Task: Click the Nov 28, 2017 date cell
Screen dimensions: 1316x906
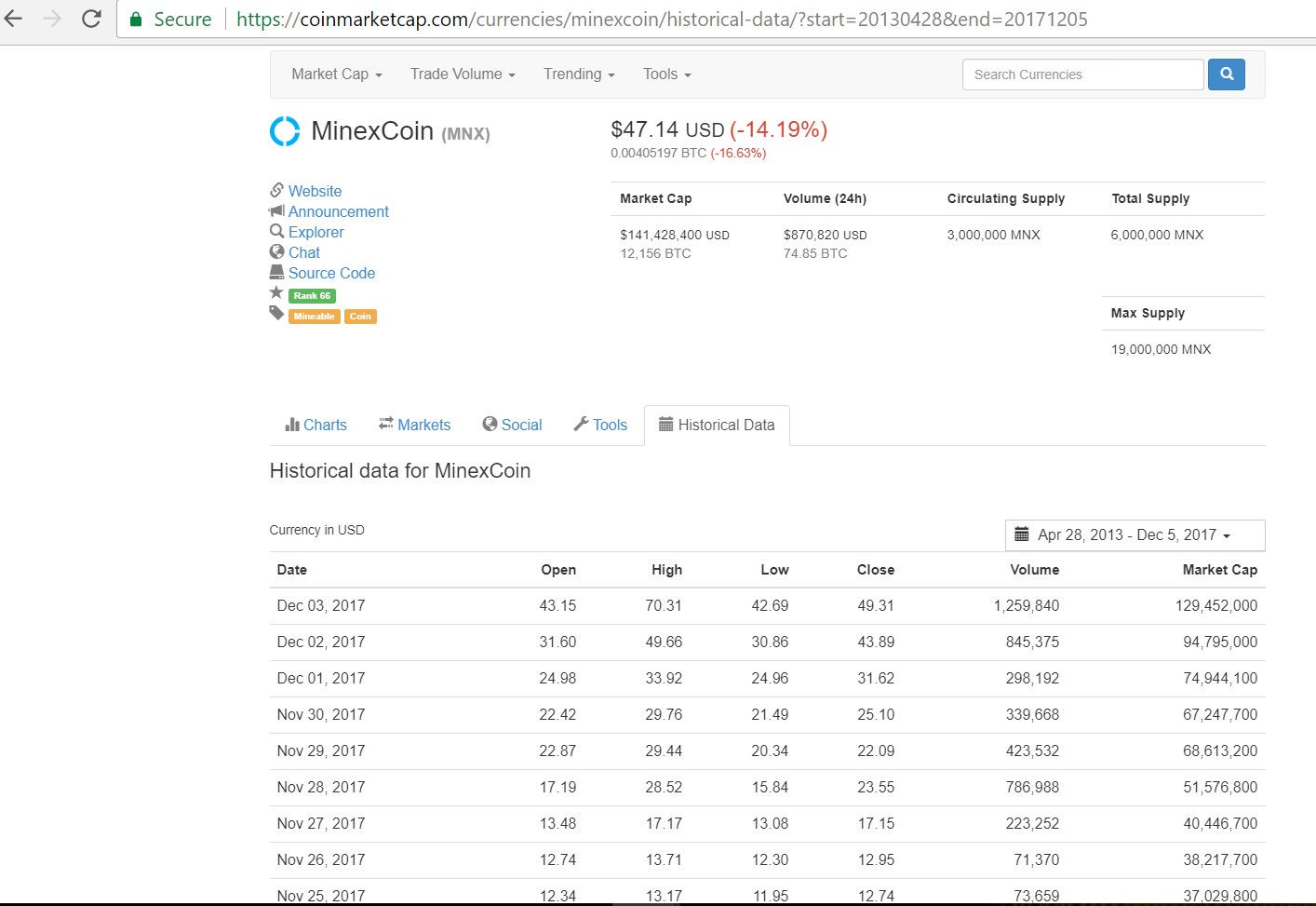Action: (321, 787)
